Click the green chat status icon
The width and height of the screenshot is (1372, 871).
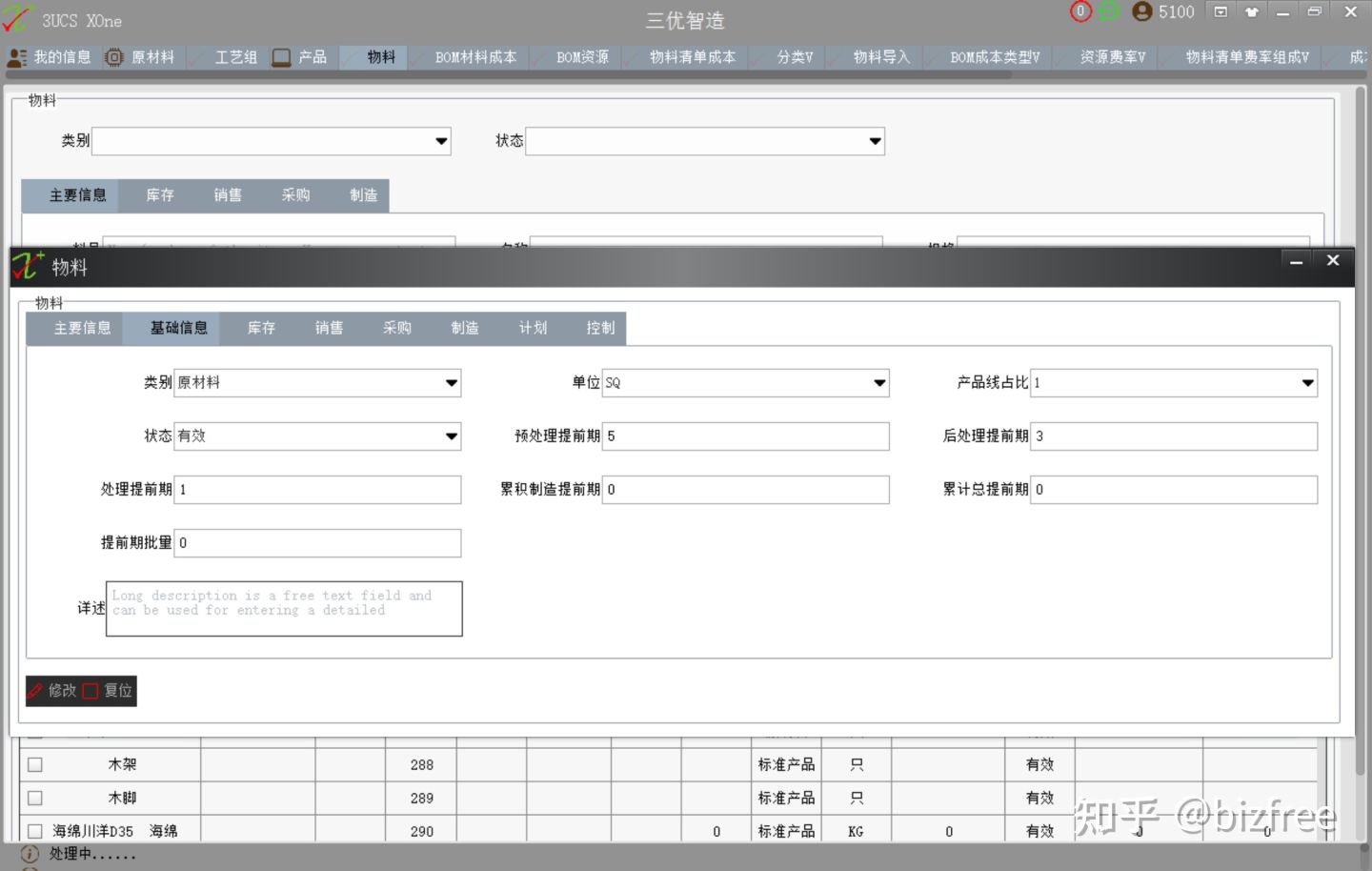click(x=1108, y=11)
